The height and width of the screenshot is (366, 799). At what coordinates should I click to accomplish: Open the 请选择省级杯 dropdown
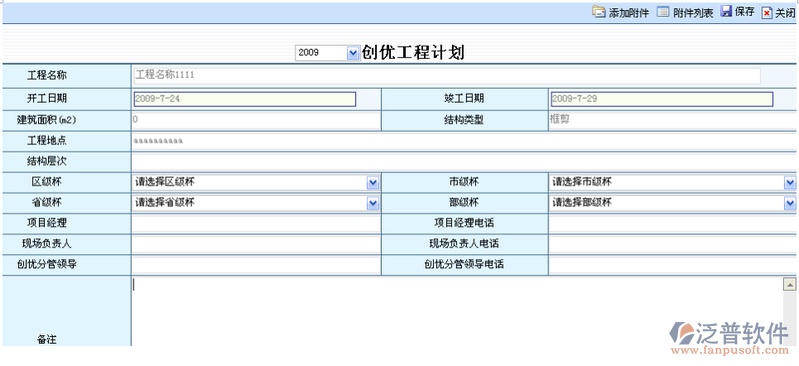[x=373, y=203]
